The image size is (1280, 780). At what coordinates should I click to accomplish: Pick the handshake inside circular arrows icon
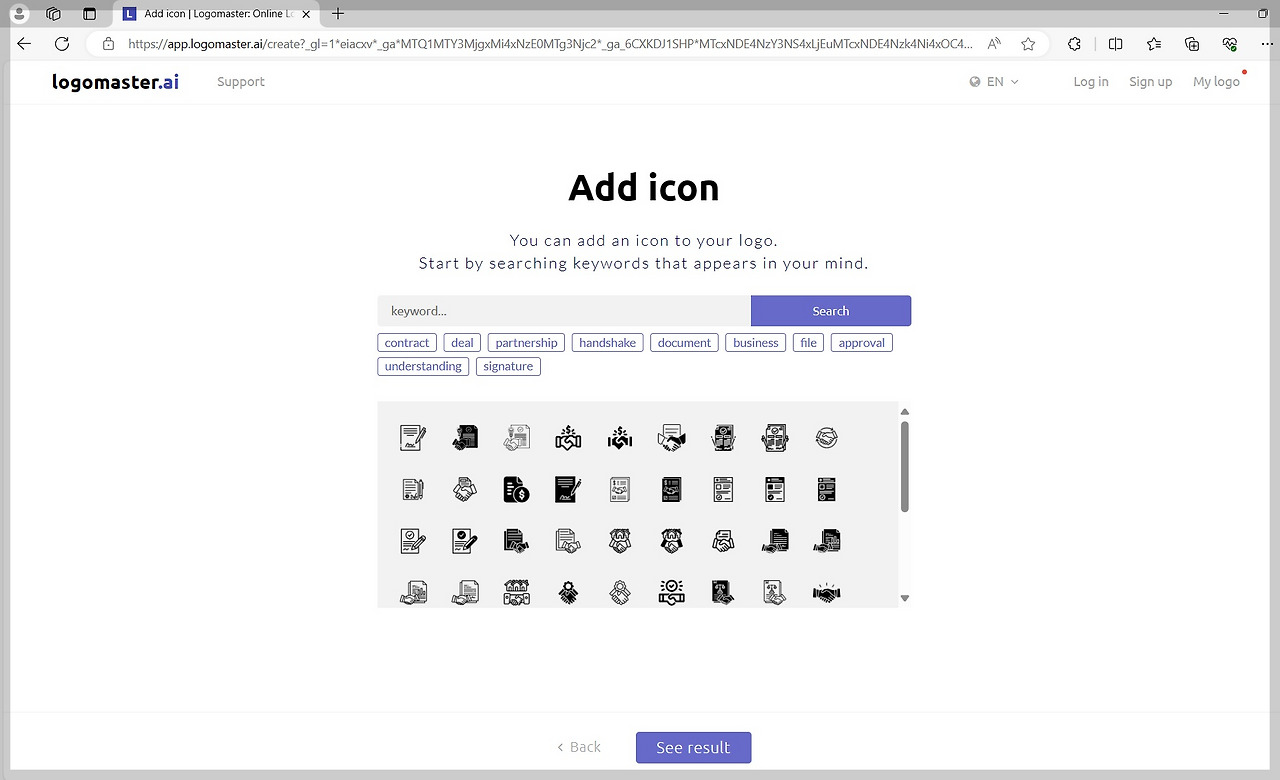tap(827, 437)
